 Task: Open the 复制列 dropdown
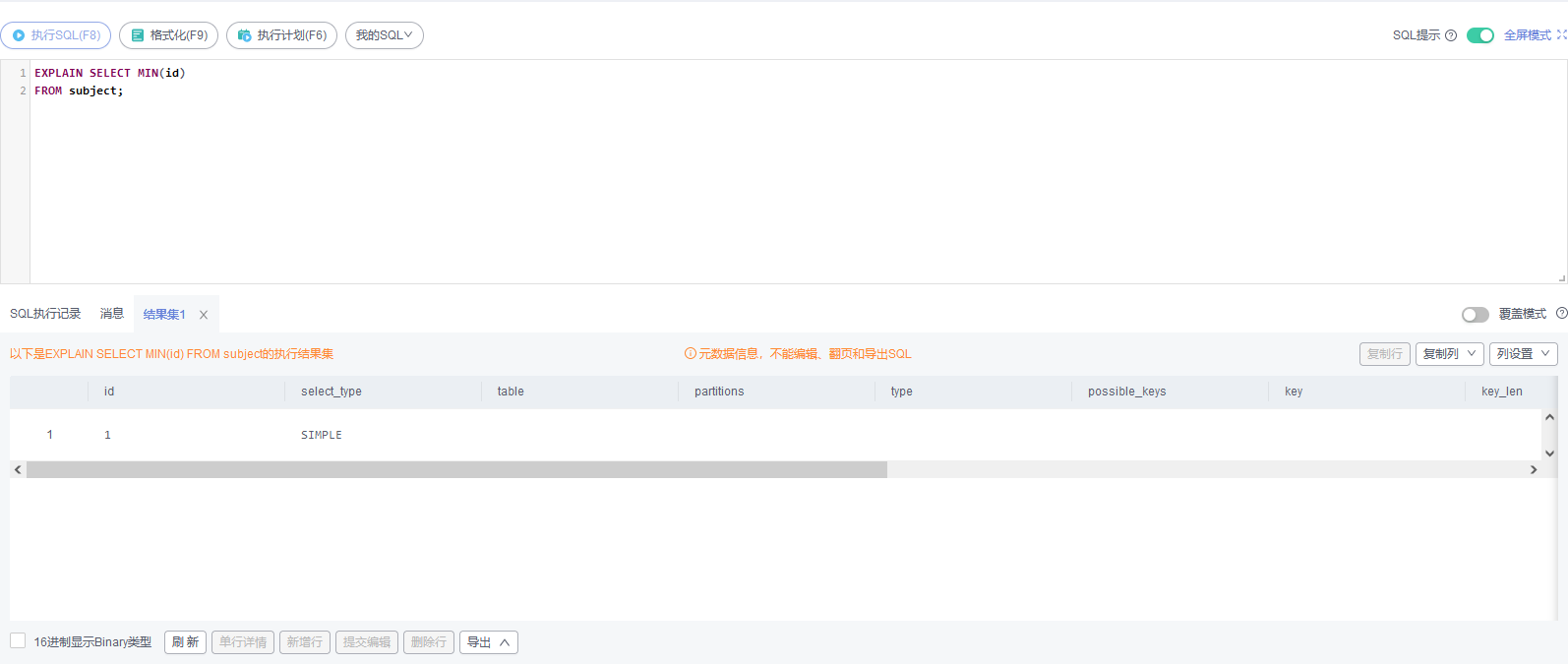[x=1450, y=354]
